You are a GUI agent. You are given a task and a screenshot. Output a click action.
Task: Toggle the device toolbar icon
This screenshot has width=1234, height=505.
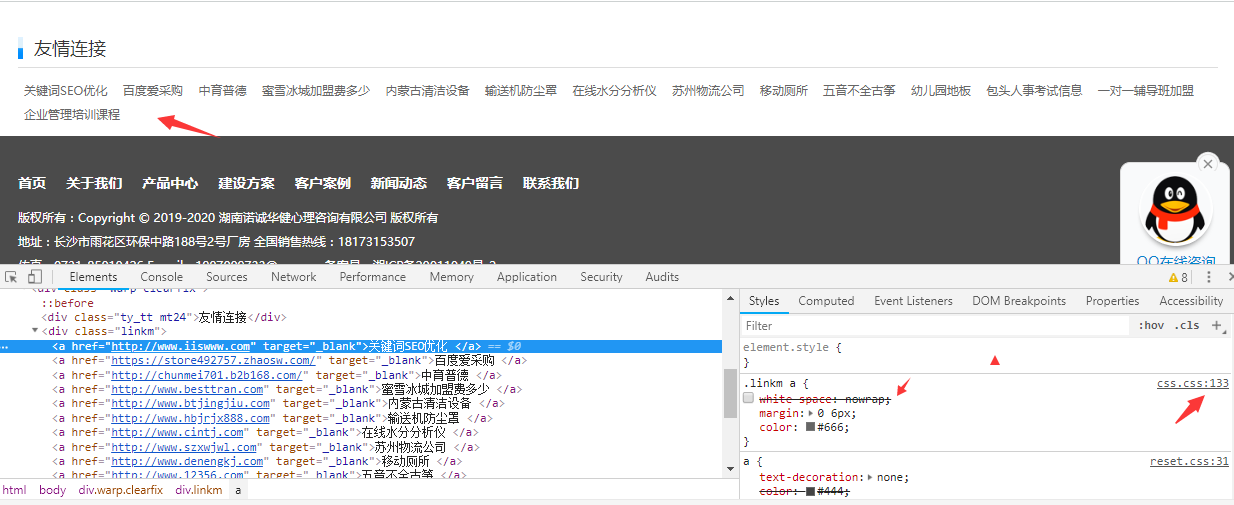pyautogui.click(x=35, y=277)
